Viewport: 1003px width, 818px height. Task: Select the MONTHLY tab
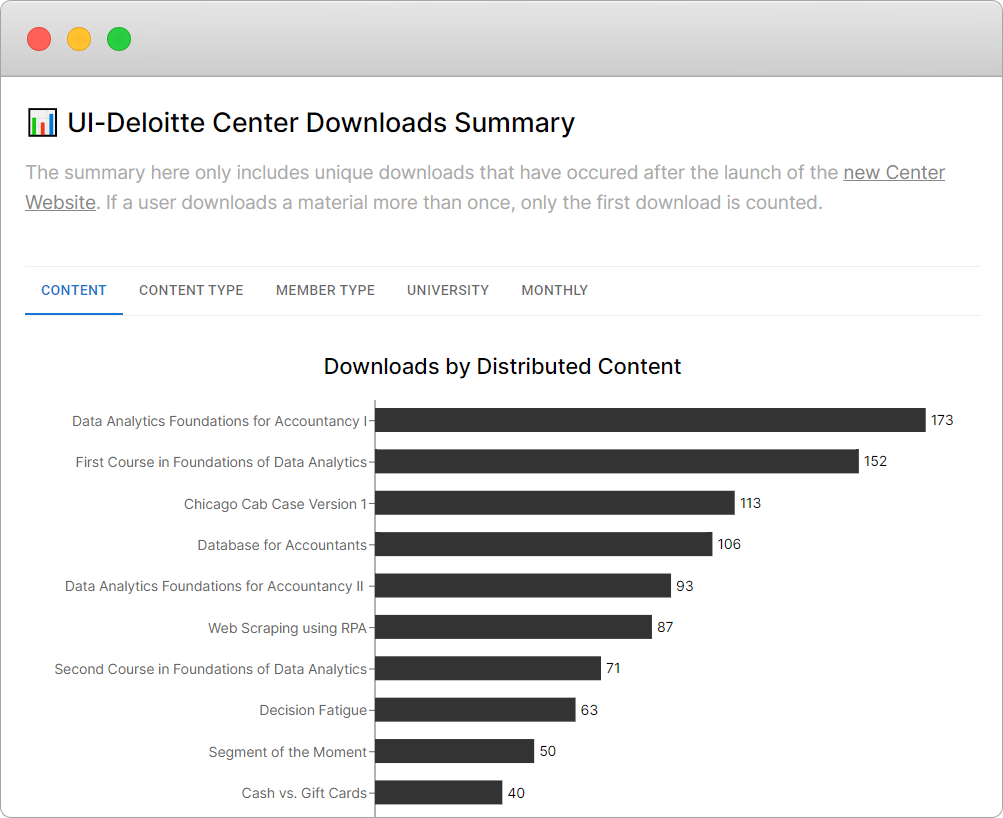point(554,290)
